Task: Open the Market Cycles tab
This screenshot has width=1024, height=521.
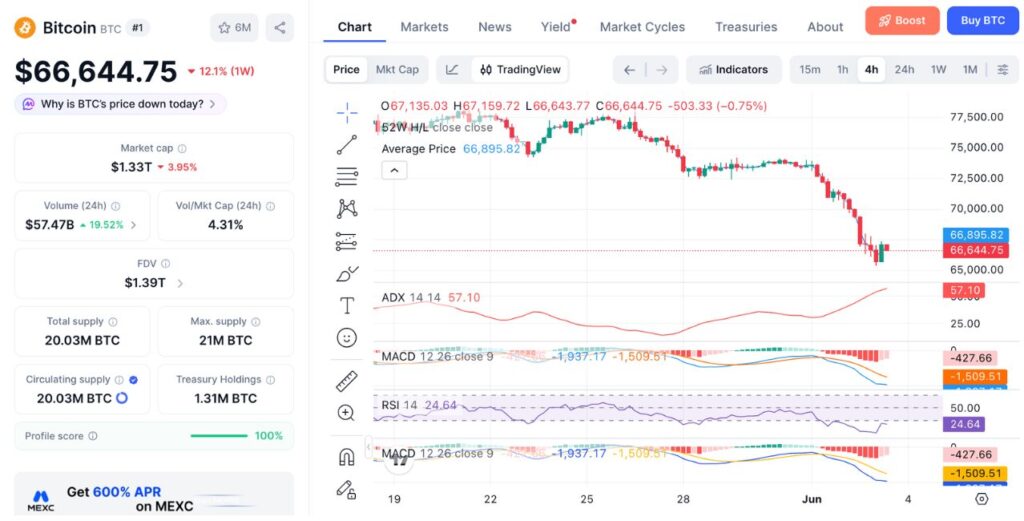Action: tap(643, 27)
